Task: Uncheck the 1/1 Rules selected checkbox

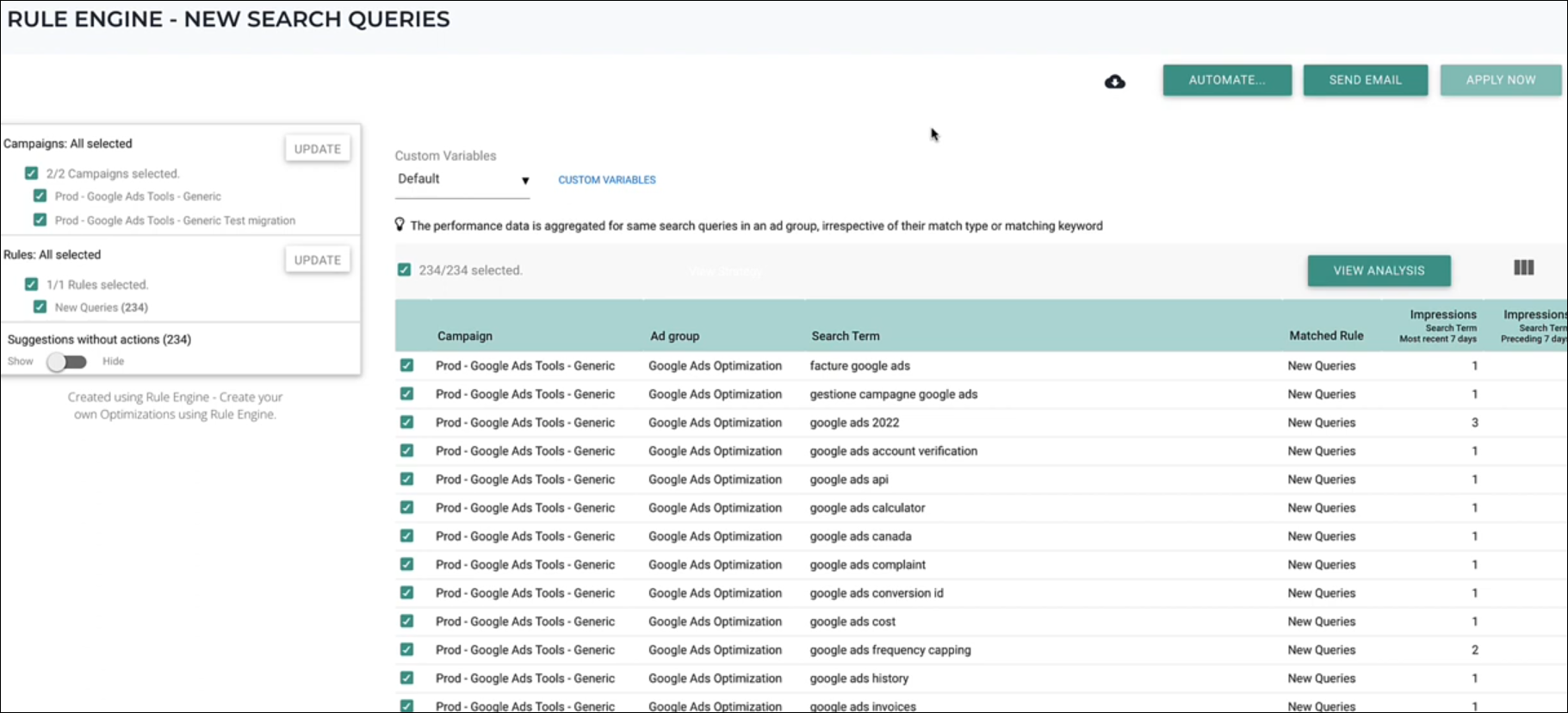Action: click(x=32, y=284)
